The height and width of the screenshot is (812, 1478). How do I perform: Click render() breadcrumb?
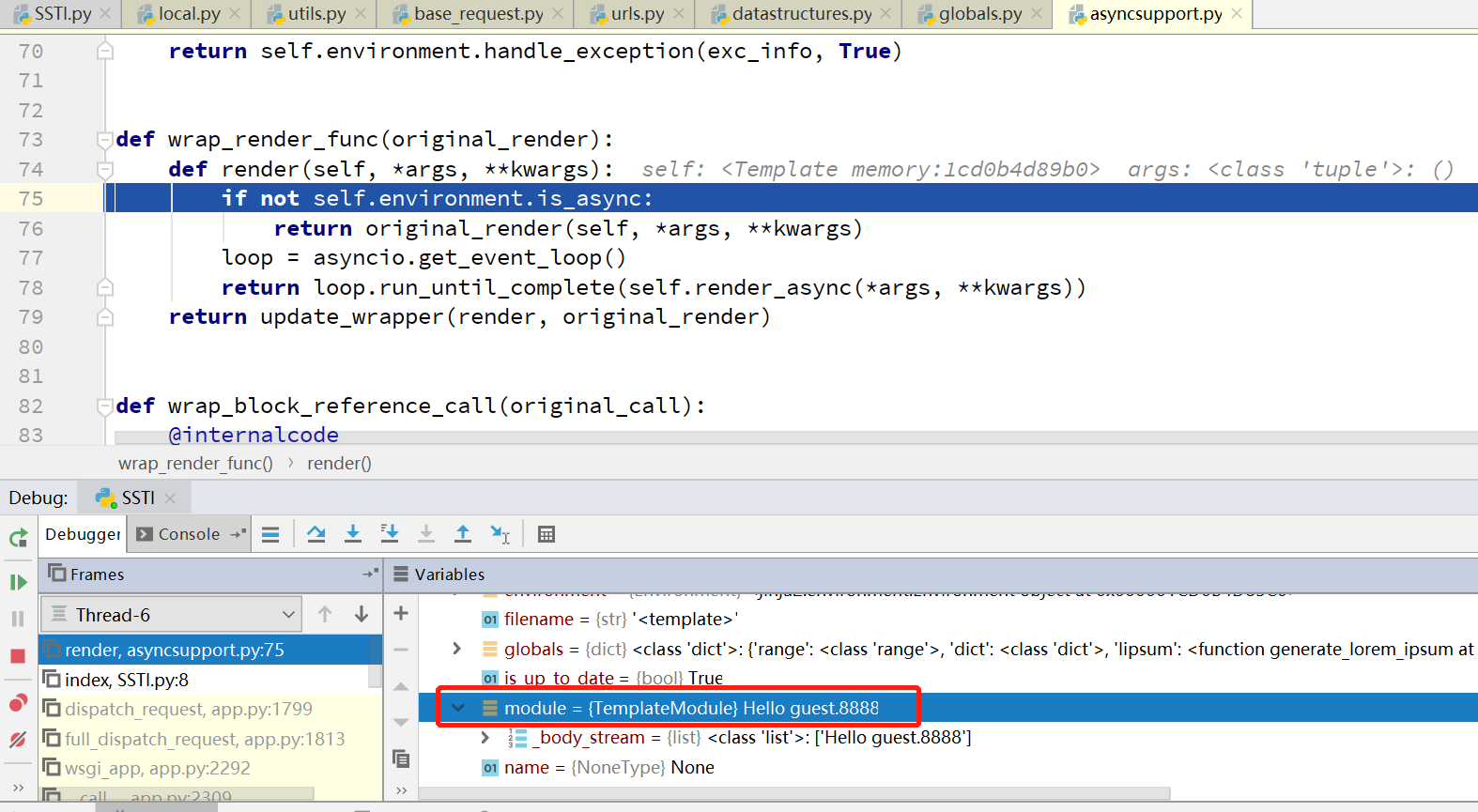(339, 463)
